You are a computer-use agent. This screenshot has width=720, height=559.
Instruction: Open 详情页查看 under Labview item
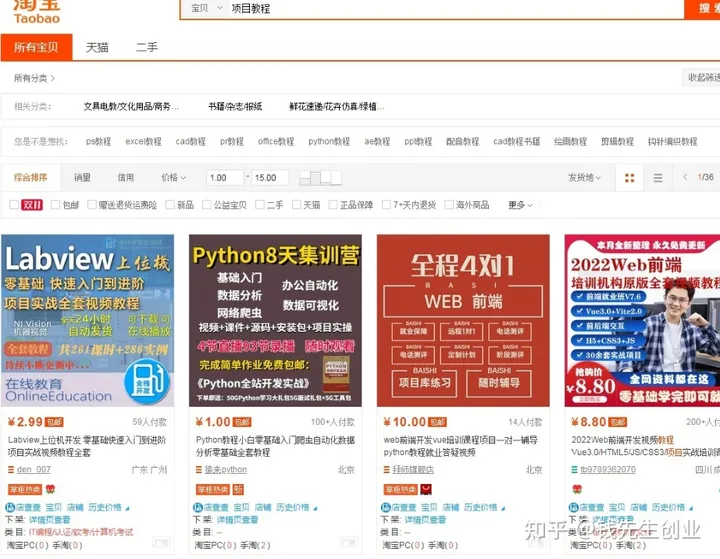[50, 519]
